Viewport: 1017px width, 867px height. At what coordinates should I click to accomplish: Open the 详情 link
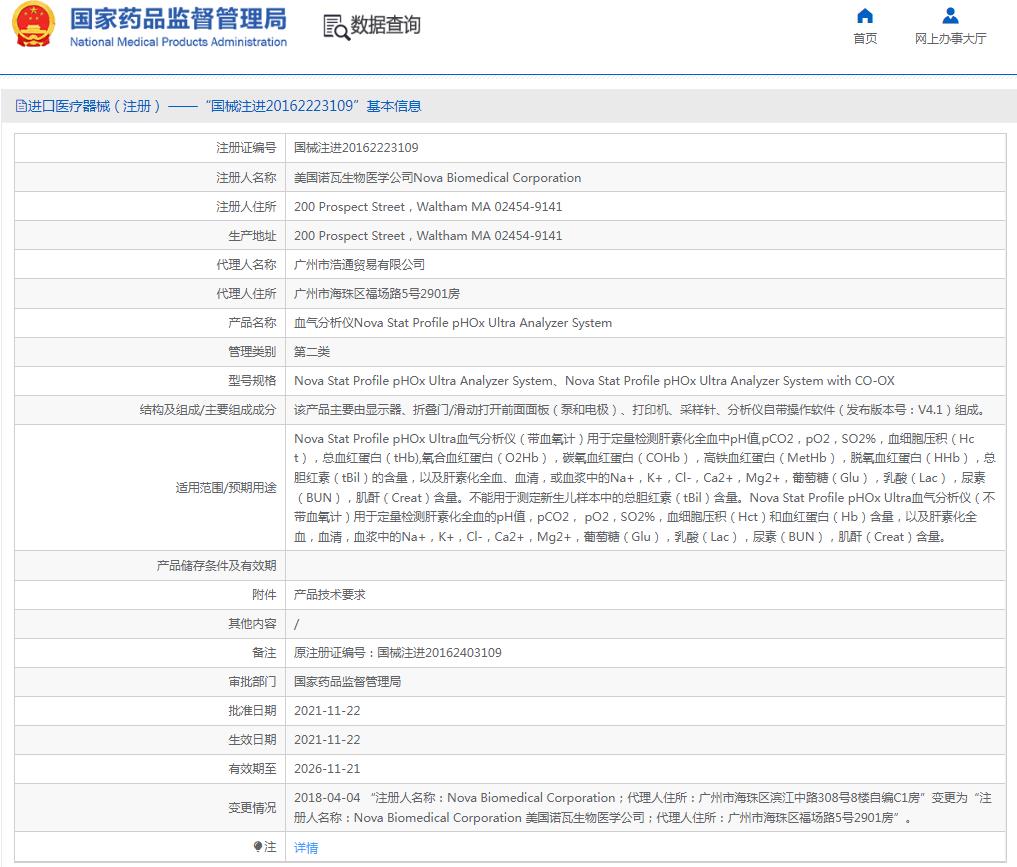[306, 848]
